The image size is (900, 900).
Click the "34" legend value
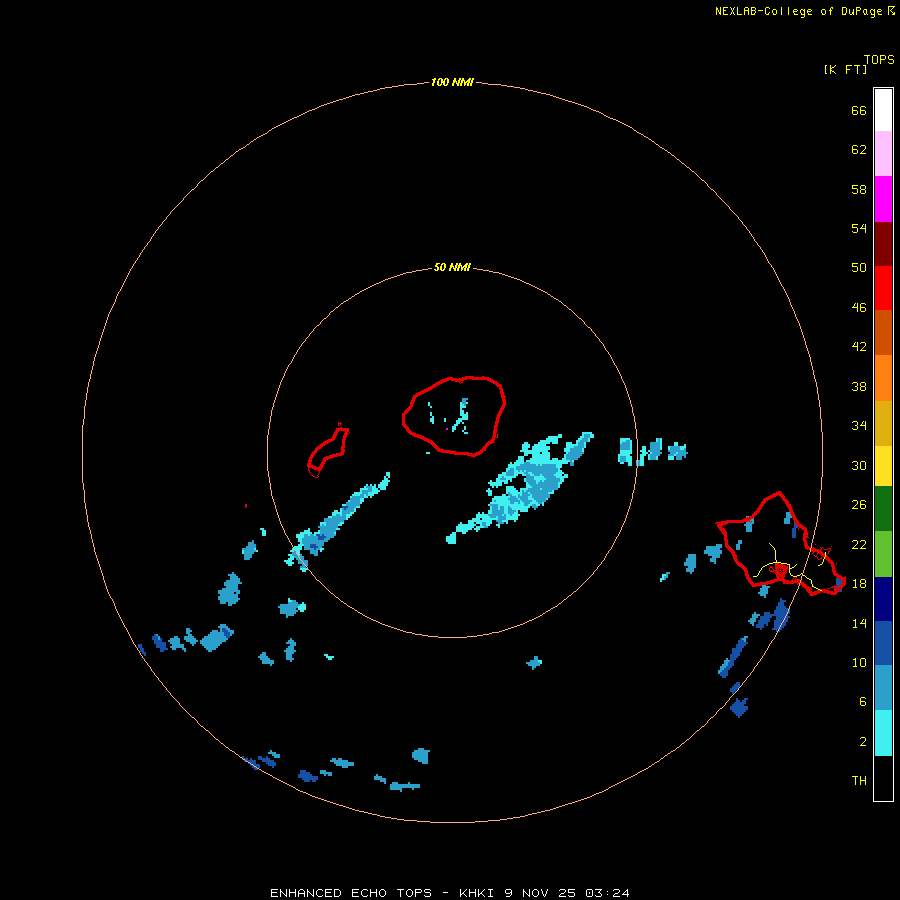coord(859,426)
